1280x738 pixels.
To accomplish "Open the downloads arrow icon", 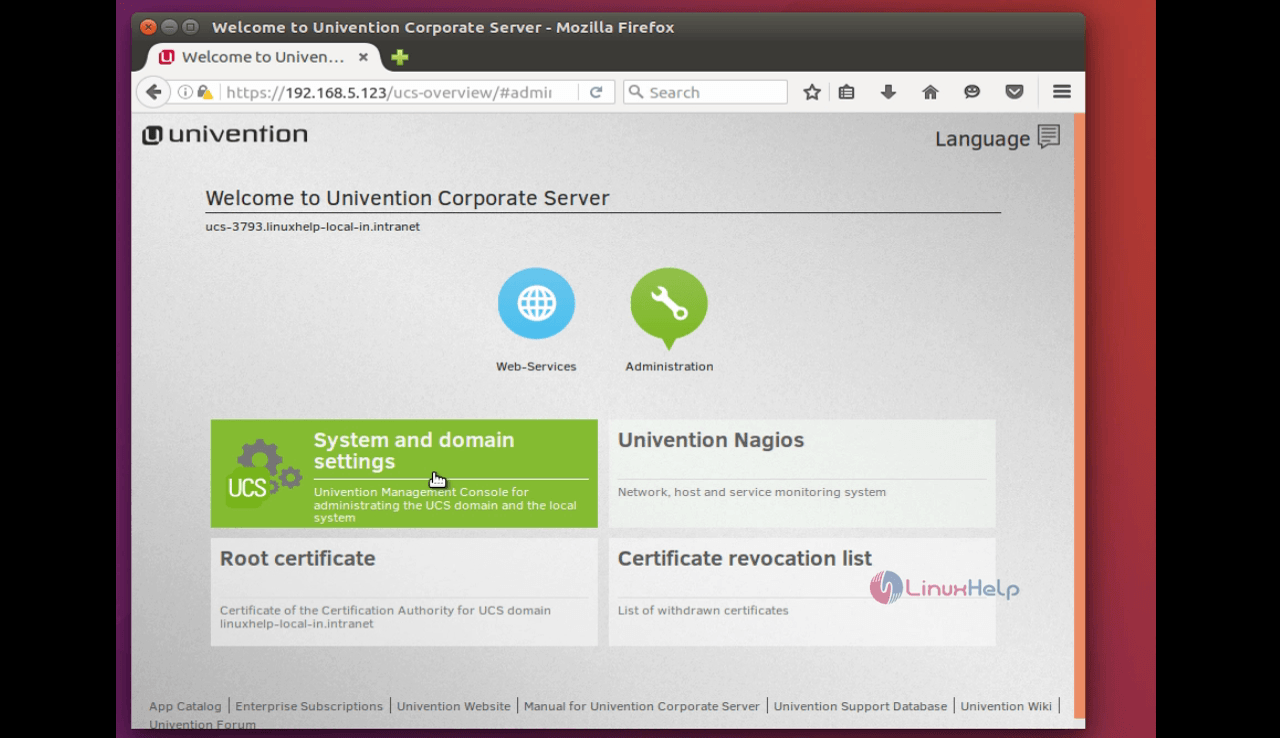I will (888, 92).
